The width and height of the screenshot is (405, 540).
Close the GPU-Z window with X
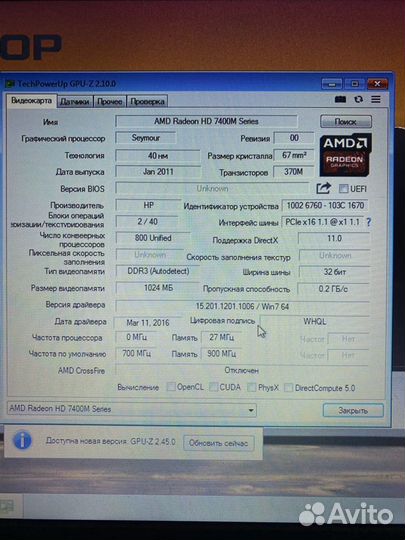[377, 84]
